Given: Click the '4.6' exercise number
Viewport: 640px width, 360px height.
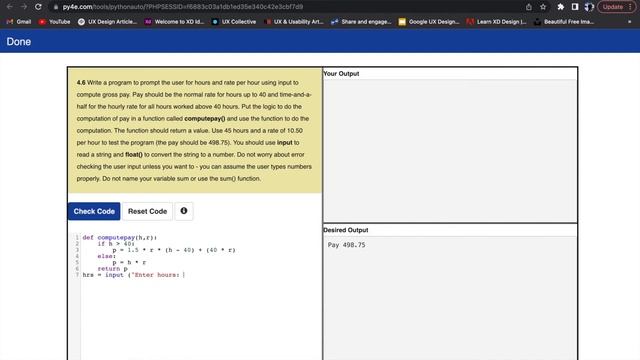Looking at the screenshot, I should [81, 82].
